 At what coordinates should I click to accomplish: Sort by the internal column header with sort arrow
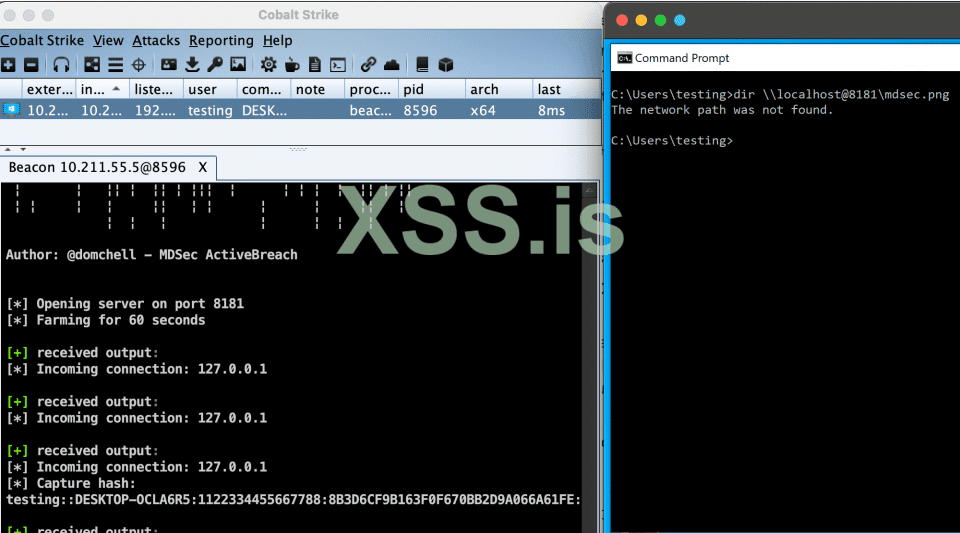coord(102,89)
